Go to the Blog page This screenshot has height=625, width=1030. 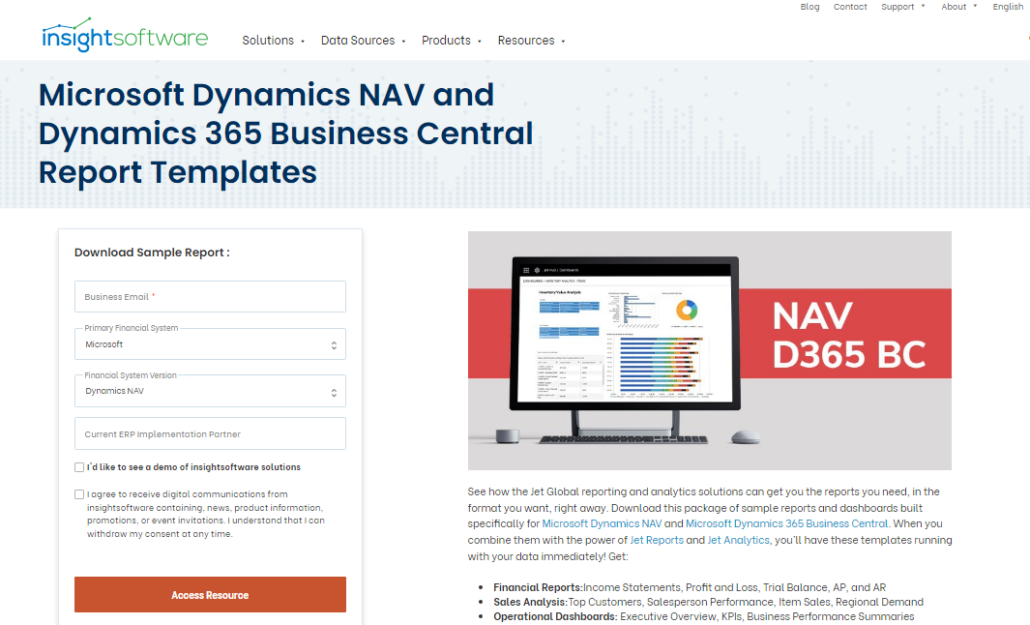click(810, 7)
